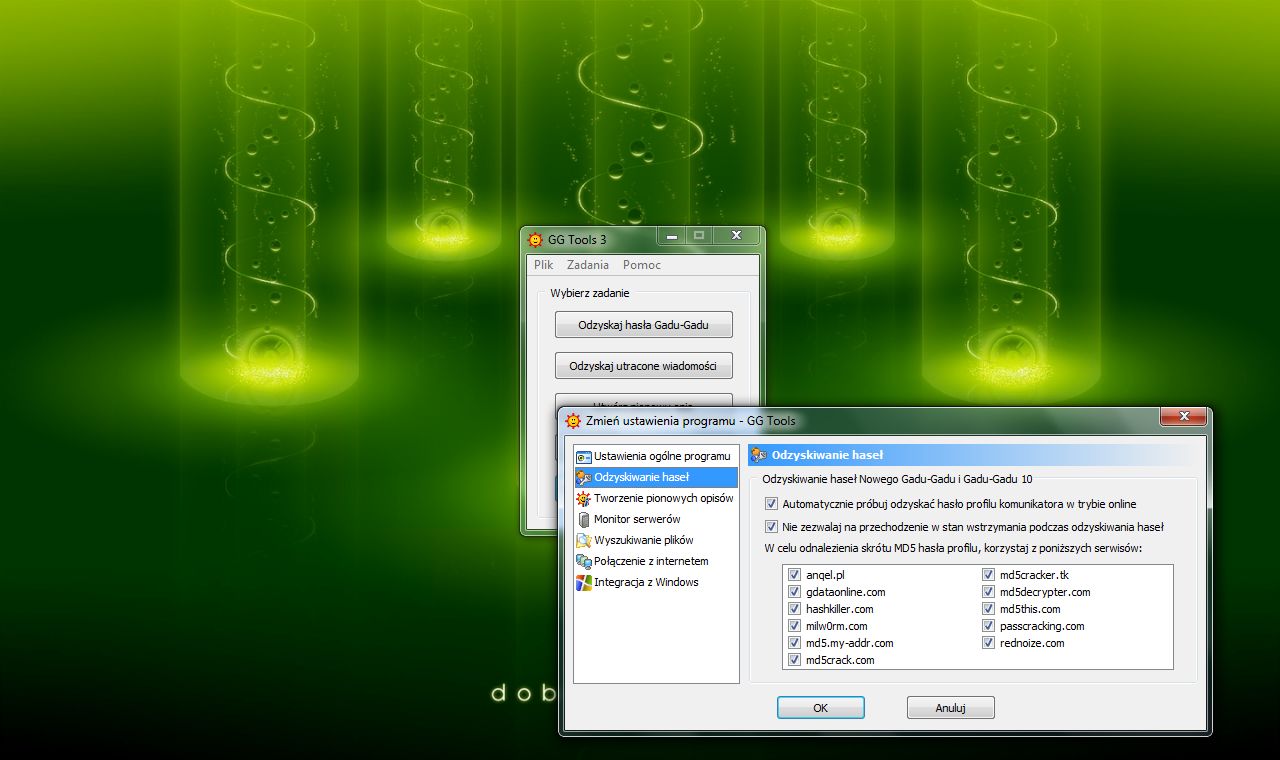Uncheck the hashkiller.com service
Screen dimensions: 1280x760
[794, 609]
